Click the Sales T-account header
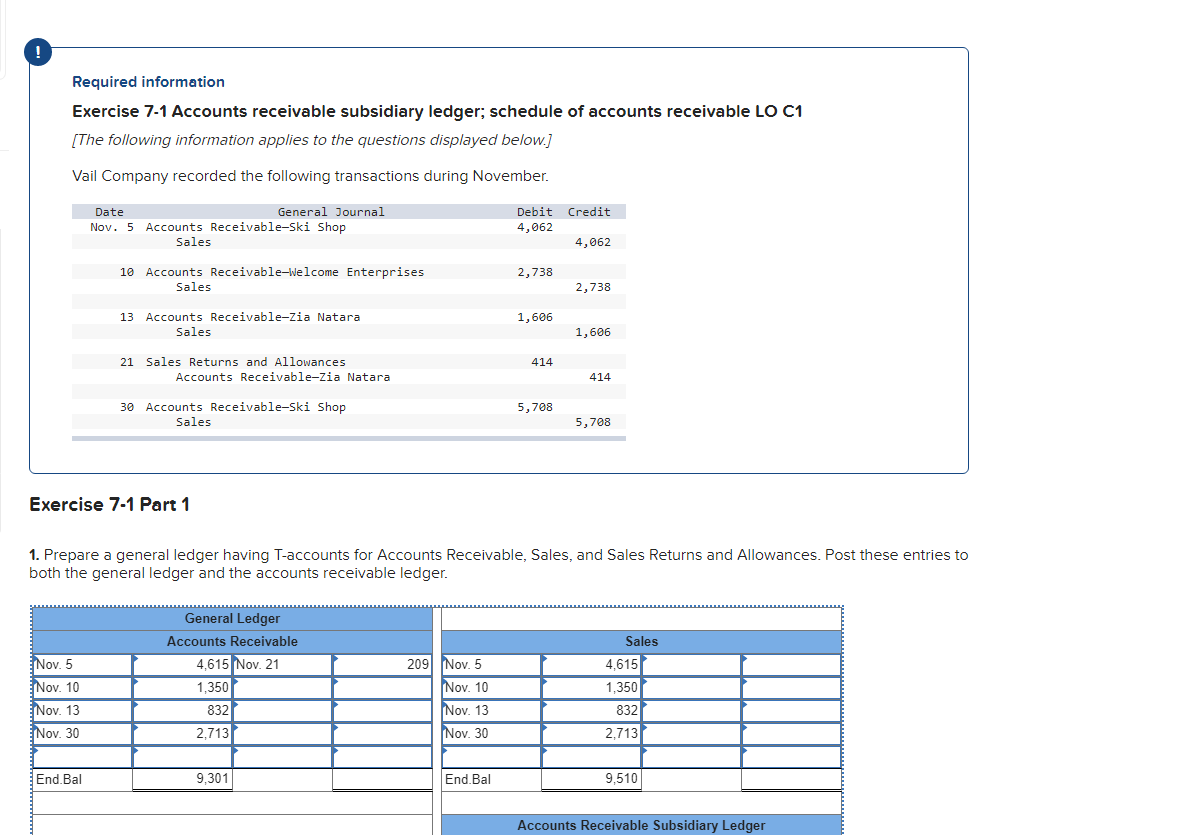This screenshot has height=835, width=1178. coord(642,641)
